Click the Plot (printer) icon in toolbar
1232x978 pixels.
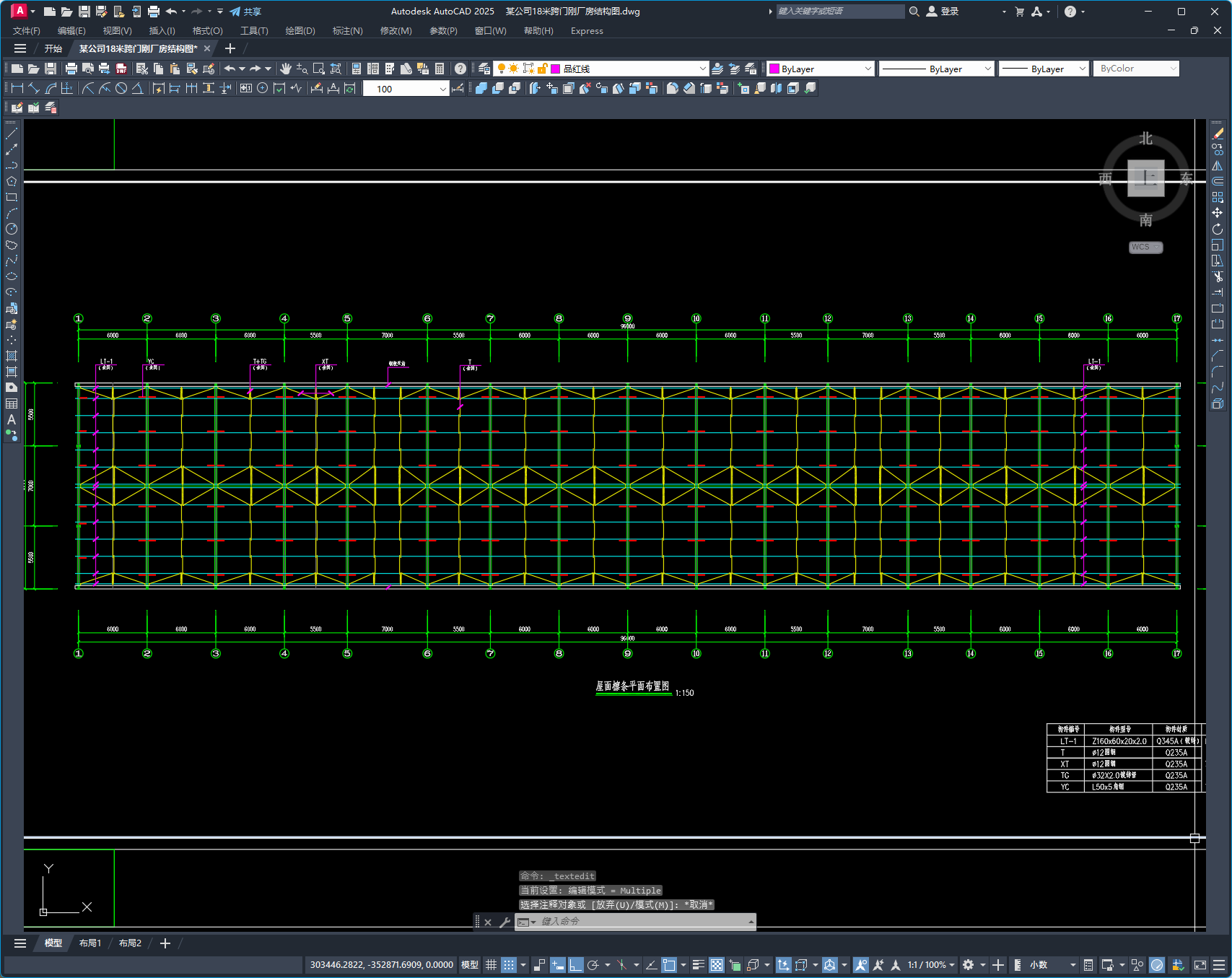(71, 69)
